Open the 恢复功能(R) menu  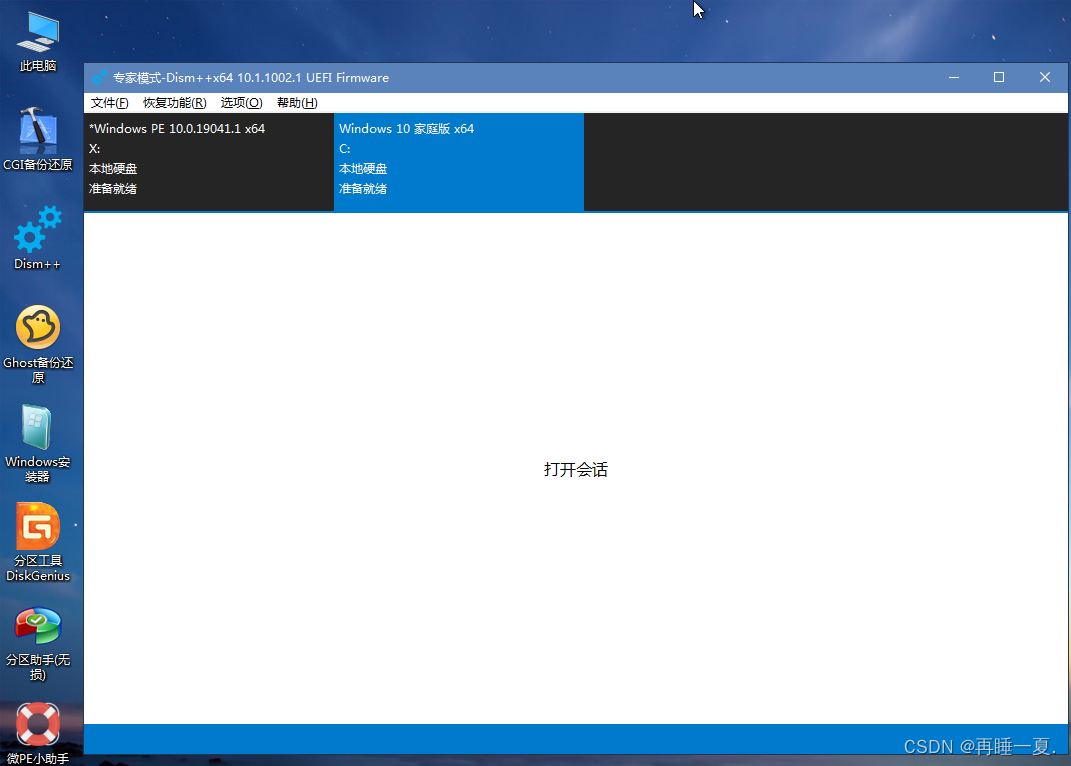pyautogui.click(x=175, y=102)
